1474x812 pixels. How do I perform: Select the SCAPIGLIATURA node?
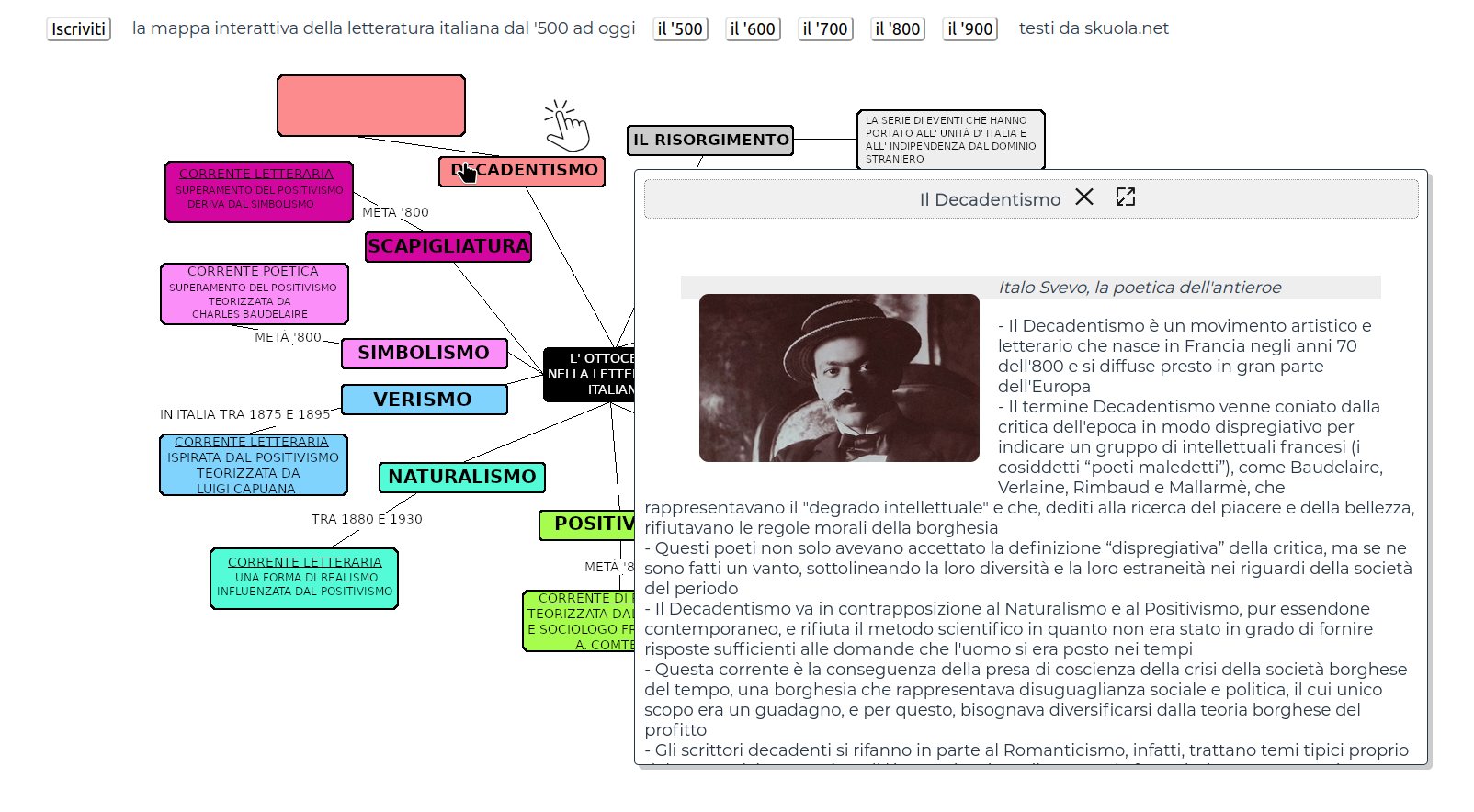point(448,246)
